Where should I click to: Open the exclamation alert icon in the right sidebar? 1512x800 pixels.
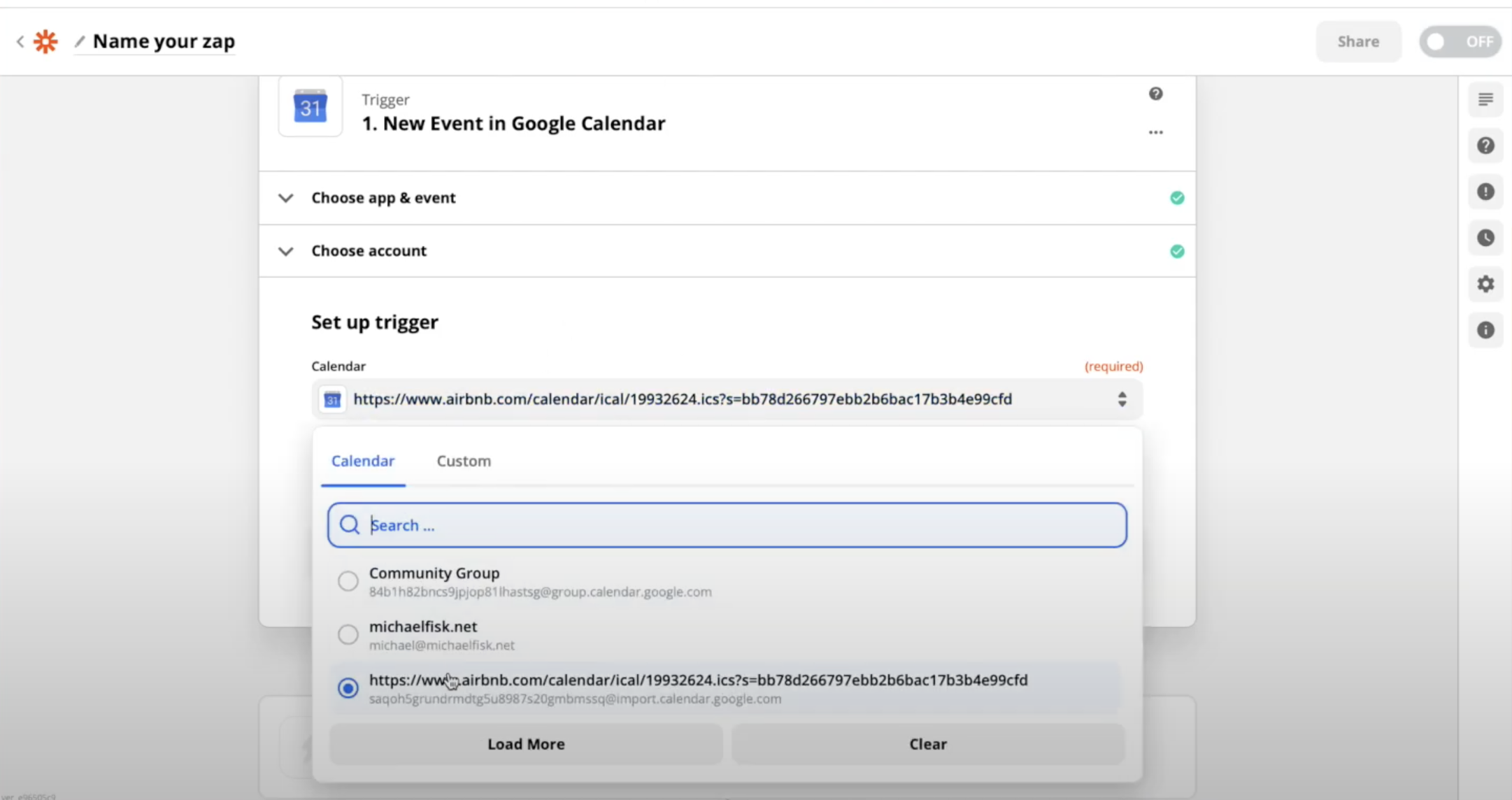(x=1485, y=192)
